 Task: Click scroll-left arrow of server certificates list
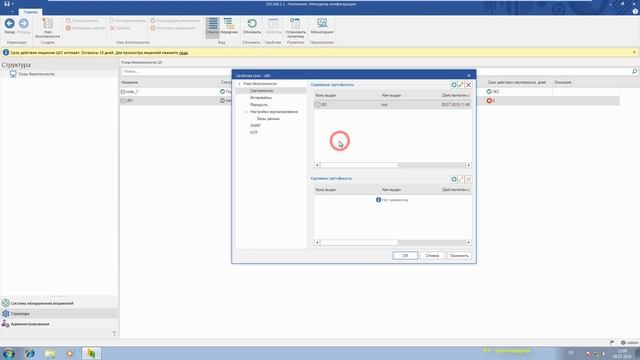click(317, 165)
